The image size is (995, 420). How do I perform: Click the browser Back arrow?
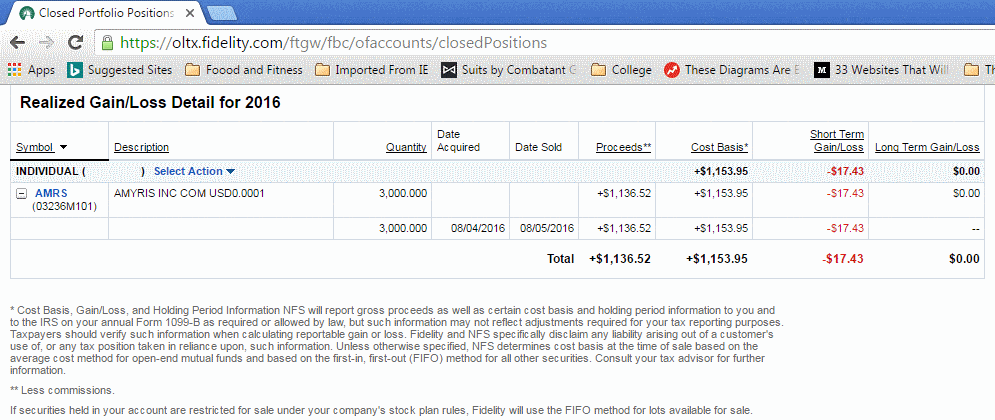click(x=17, y=43)
